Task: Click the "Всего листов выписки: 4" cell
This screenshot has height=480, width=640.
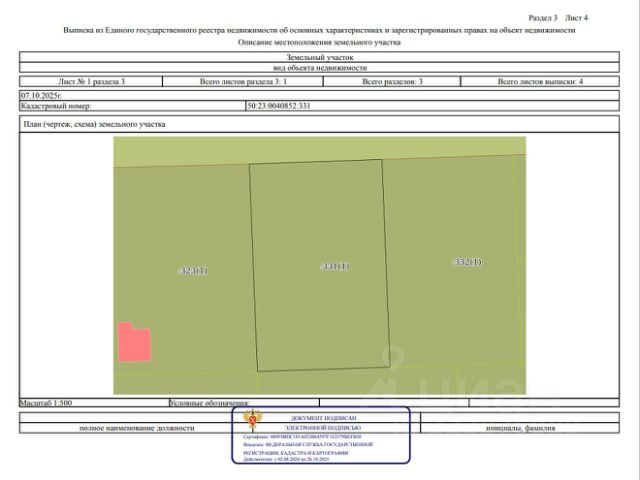Action: click(x=540, y=82)
